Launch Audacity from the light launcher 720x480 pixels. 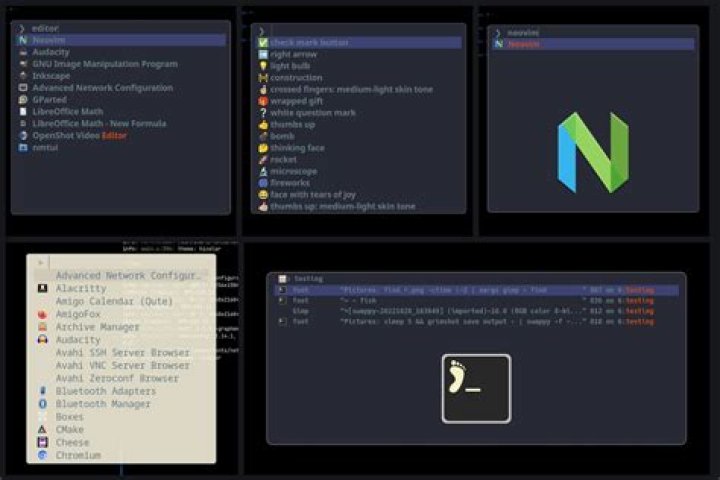coord(121,340)
